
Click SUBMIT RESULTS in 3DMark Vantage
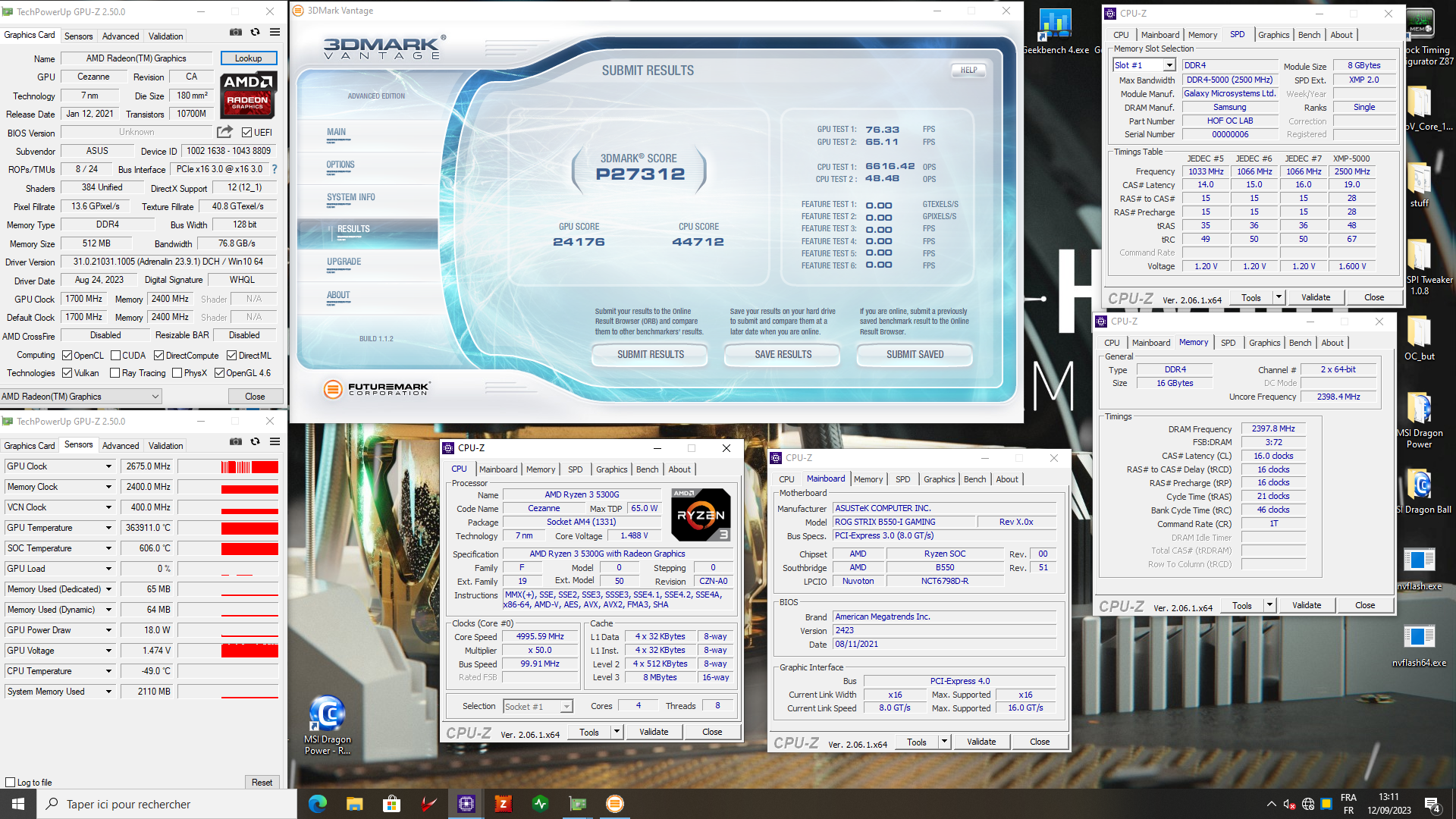coord(650,354)
